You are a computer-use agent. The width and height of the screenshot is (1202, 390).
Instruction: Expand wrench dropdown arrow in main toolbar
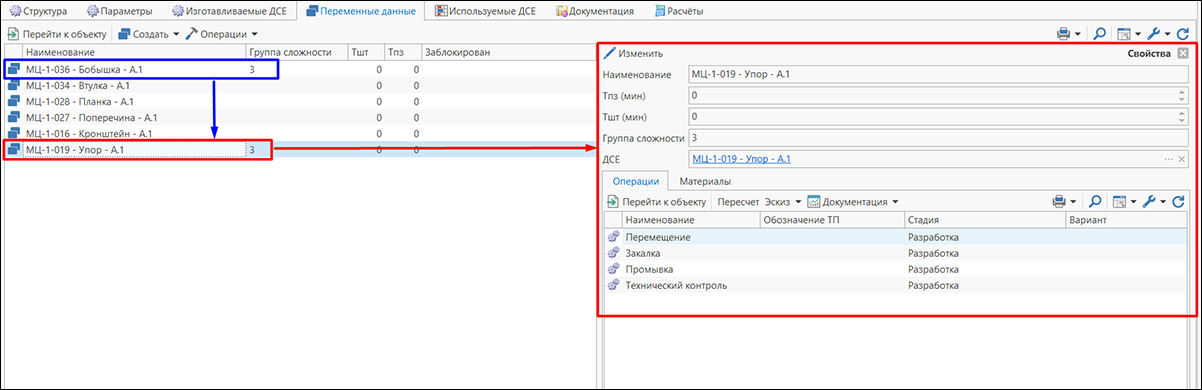point(1168,34)
